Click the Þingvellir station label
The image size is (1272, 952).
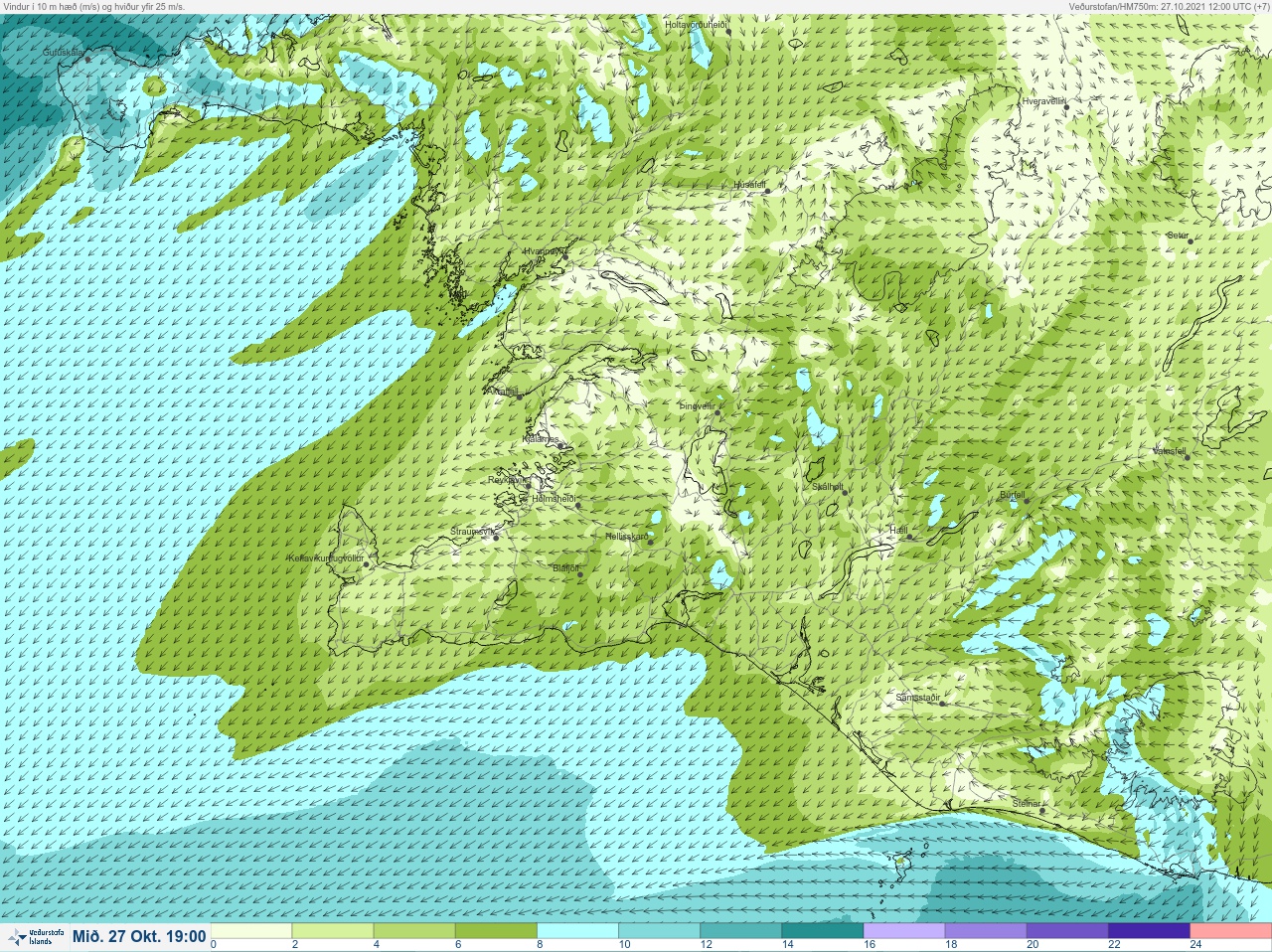pos(696,405)
